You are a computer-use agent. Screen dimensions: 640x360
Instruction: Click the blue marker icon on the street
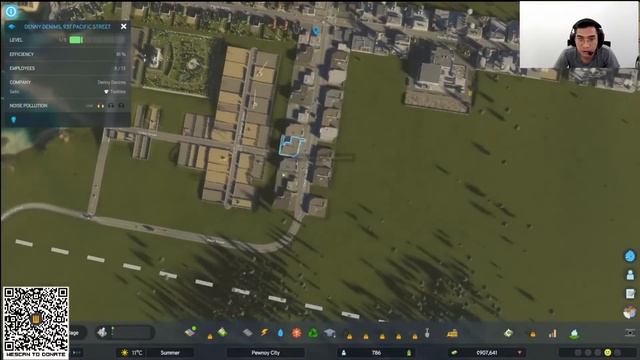315,31
